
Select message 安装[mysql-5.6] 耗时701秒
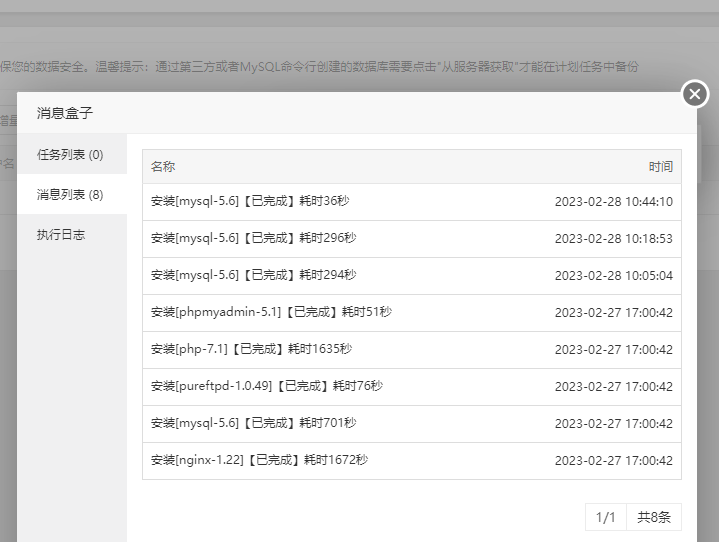(254, 423)
